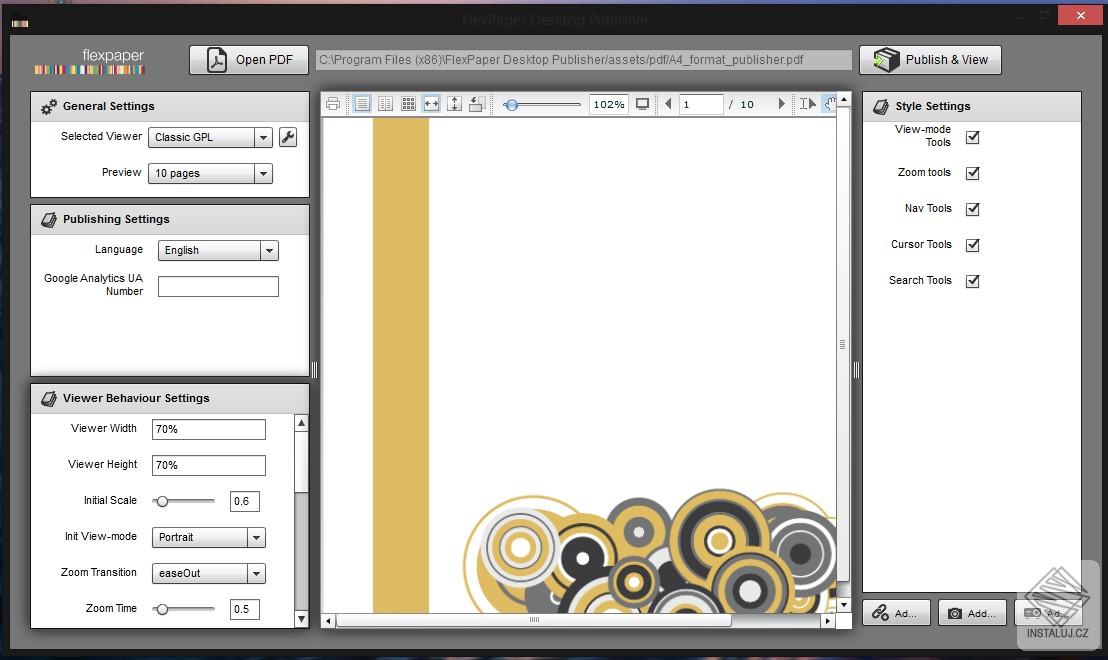1108x660 pixels.
Task: Open the Language dropdown
Action: pyautogui.click(x=218, y=250)
